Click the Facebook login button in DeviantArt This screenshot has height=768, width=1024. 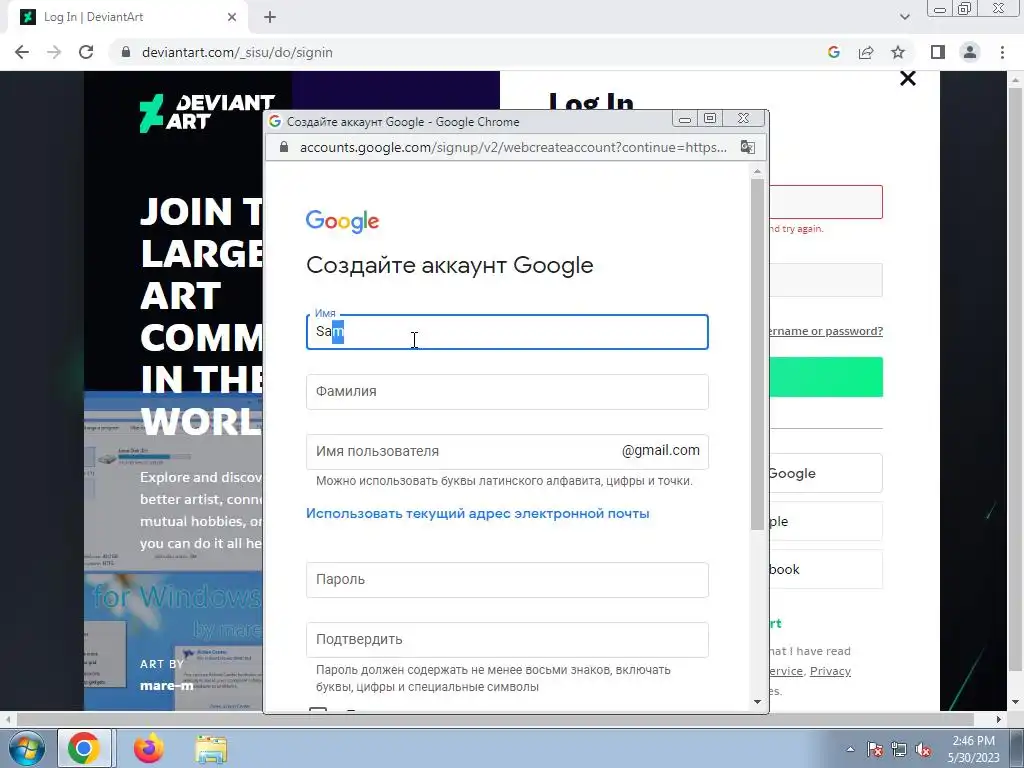pyautogui.click(x=826, y=569)
